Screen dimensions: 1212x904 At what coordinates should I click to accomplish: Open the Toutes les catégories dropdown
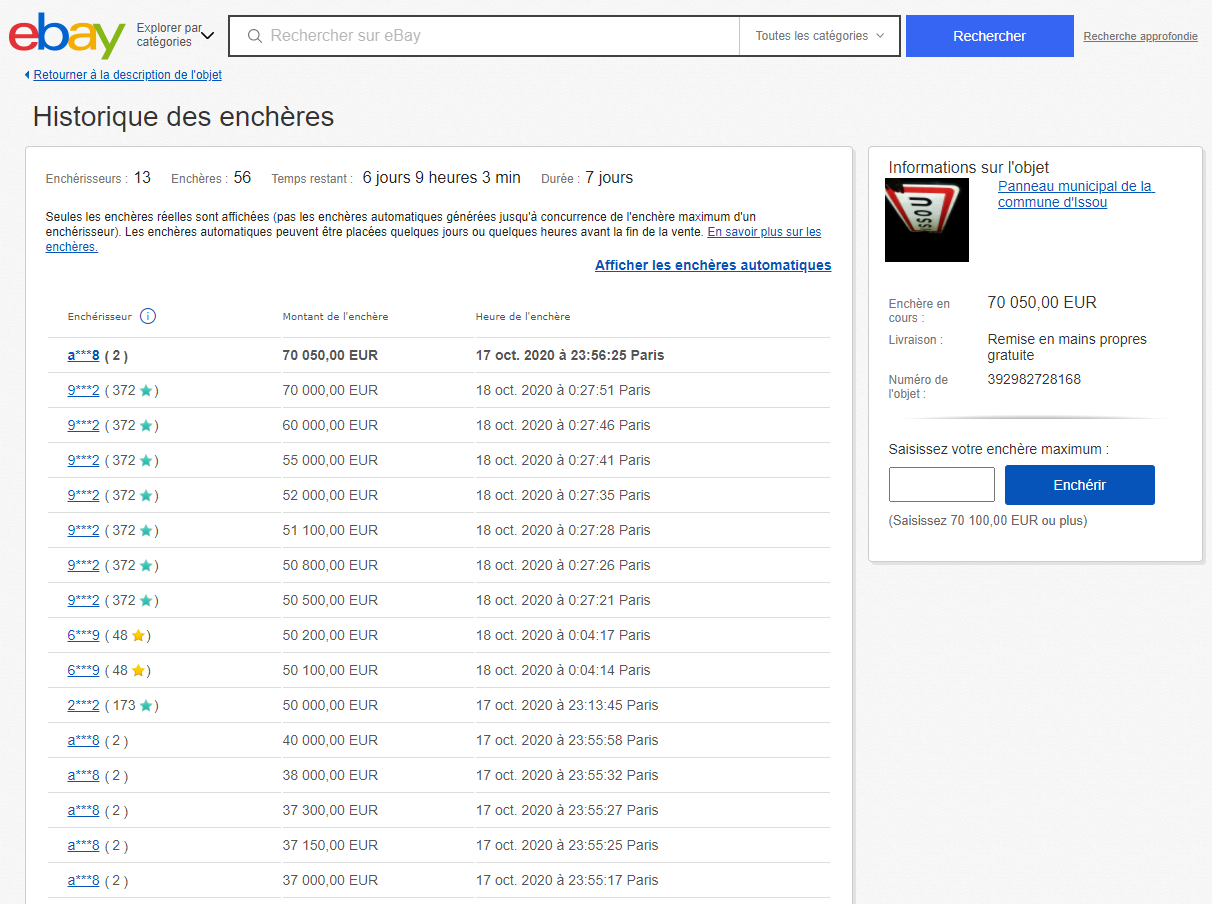[819, 36]
